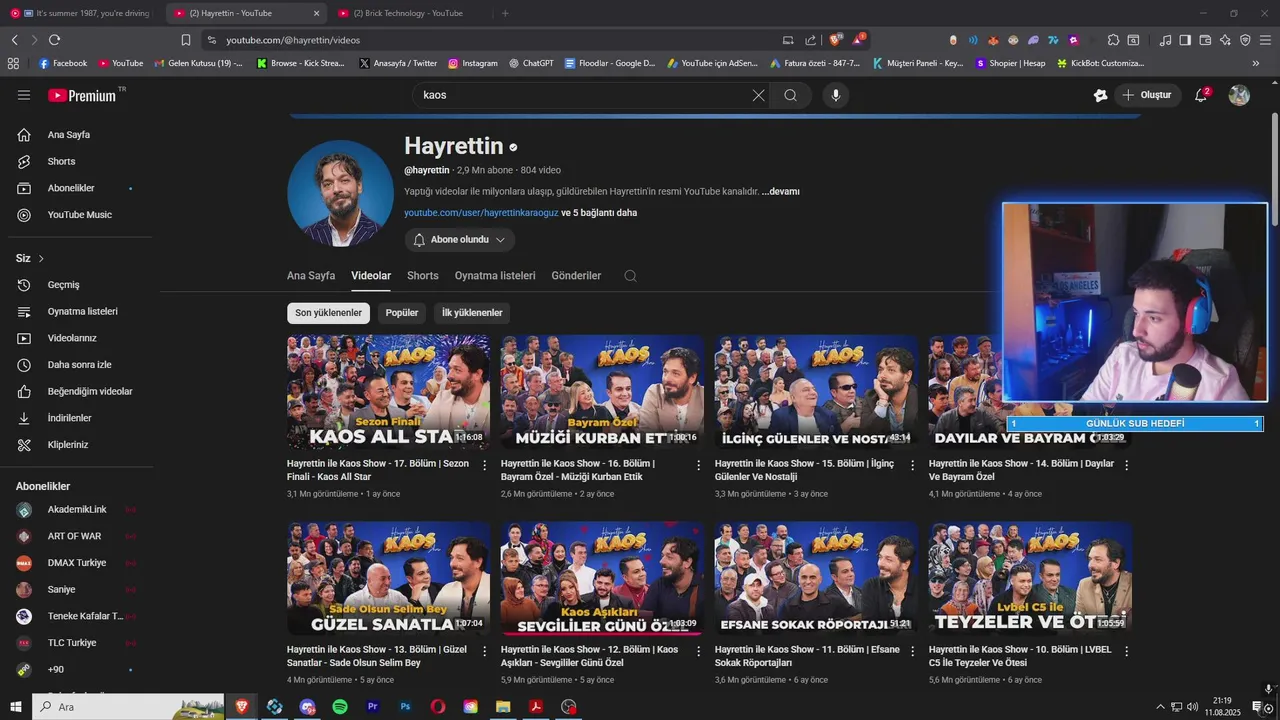Select the Son yüklenenler filter chip
This screenshot has height=720, width=1280.
tap(328, 313)
